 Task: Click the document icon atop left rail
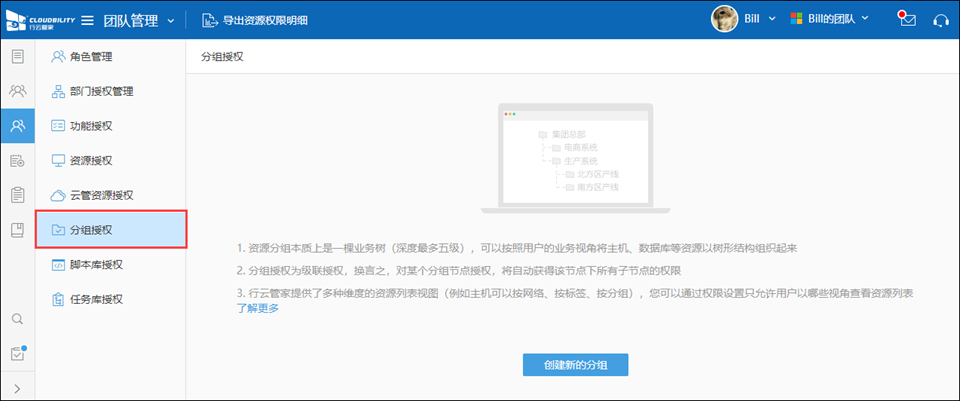[x=17, y=56]
